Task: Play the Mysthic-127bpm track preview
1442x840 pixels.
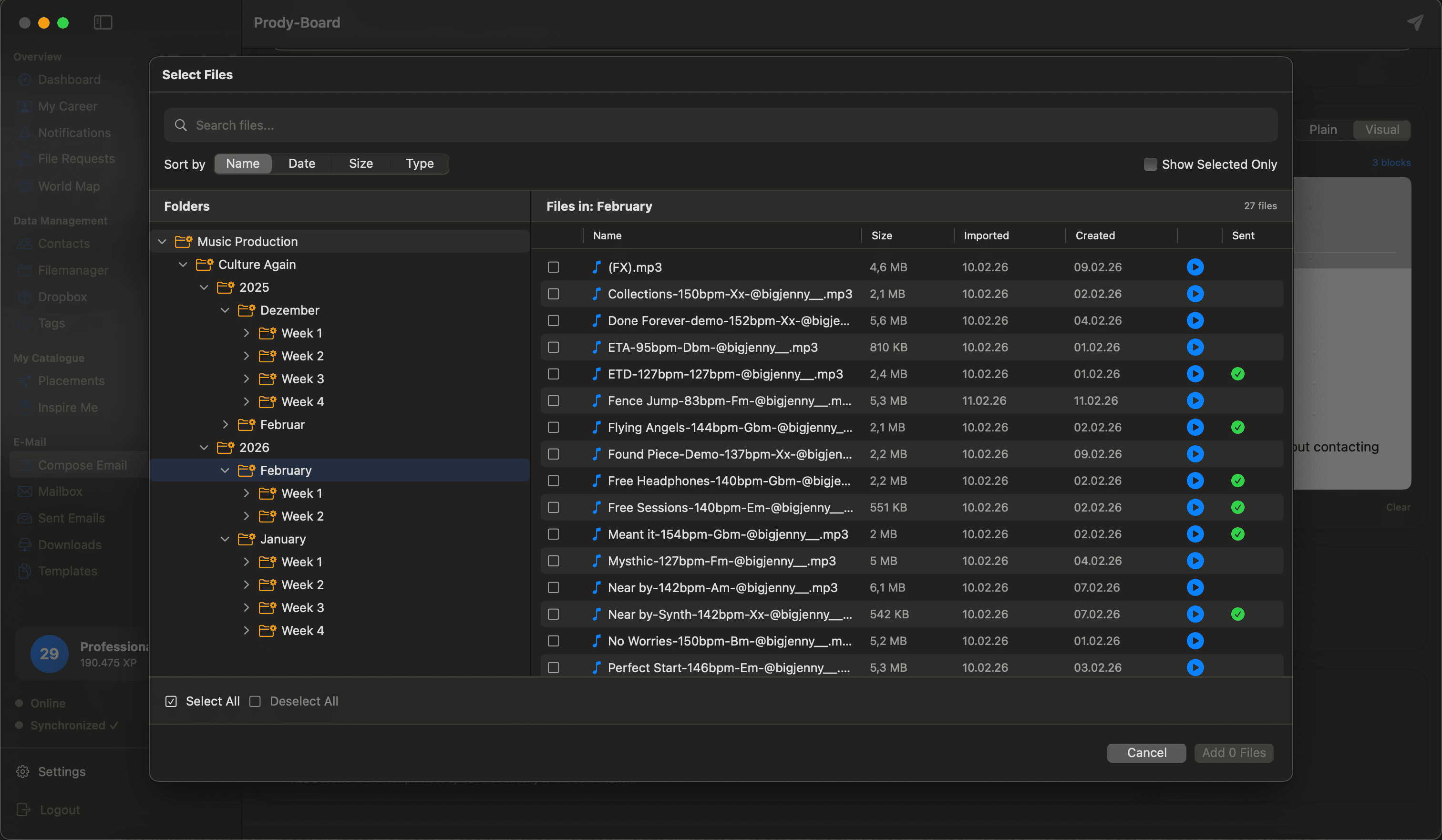Action: point(1196,561)
